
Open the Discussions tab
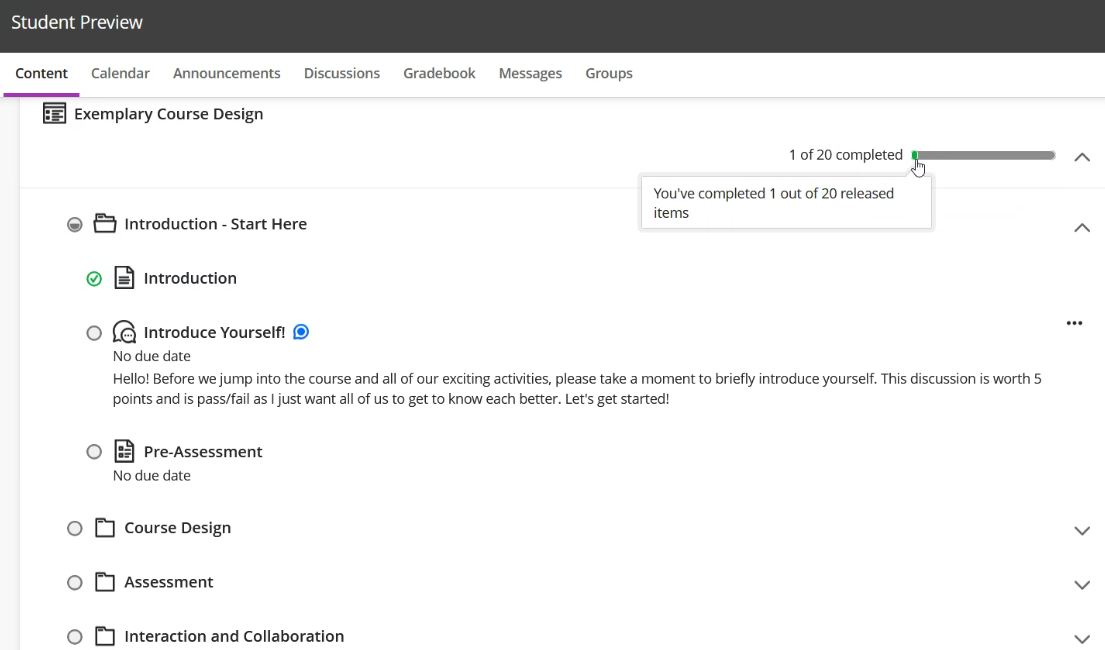[x=341, y=73]
